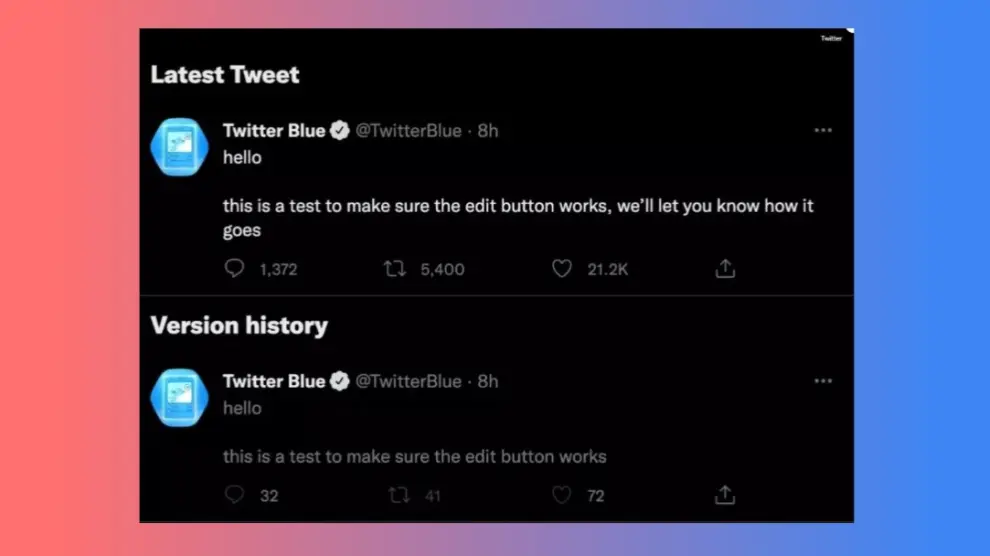Open the @TwitterBlue handle in version history
Screen dimensions: 990x556
tap(409, 381)
